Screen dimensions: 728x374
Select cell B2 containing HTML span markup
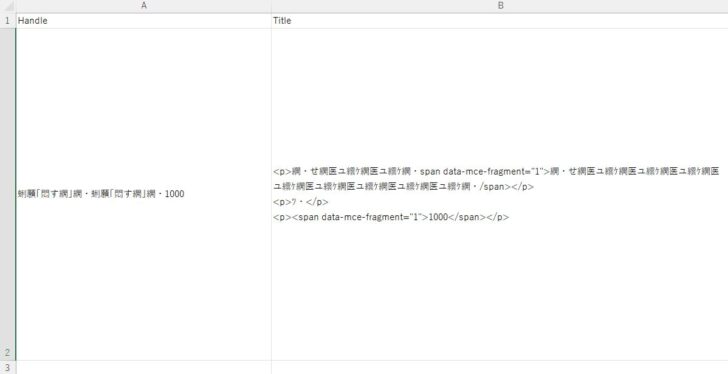click(500, 194)
